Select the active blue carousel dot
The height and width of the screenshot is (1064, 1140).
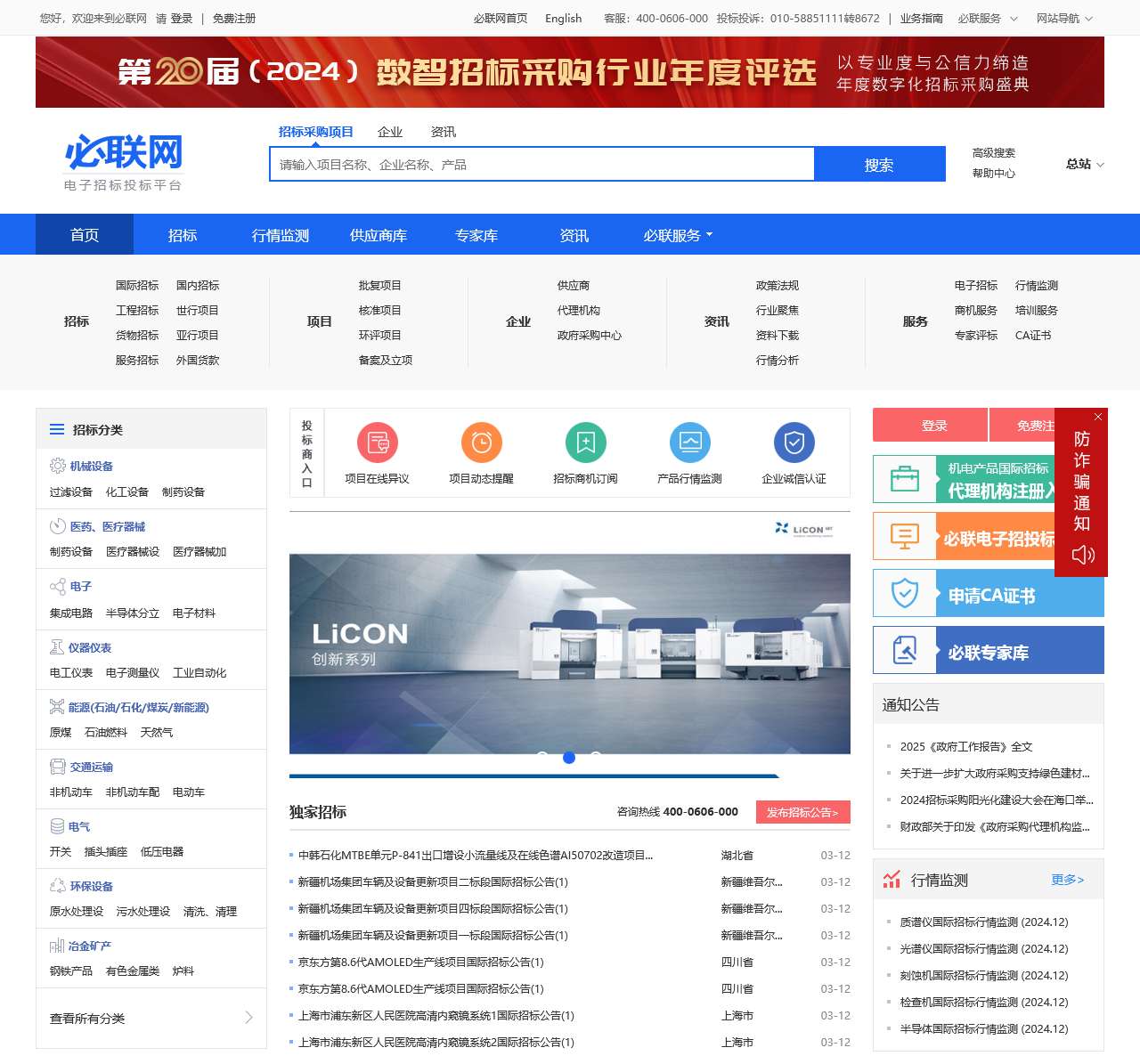tap(569, 758)
